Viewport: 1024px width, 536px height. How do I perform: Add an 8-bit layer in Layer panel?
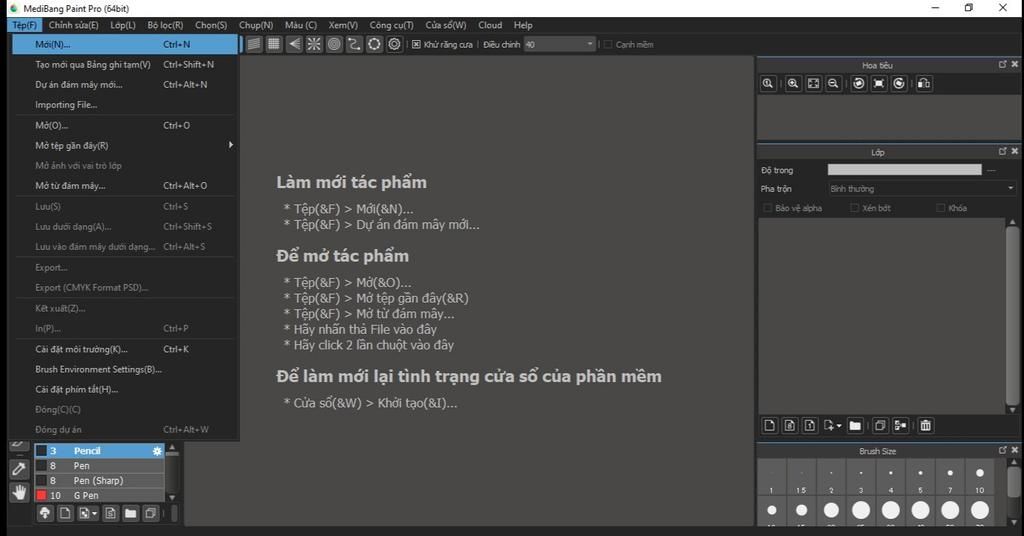(x=790, y=426)
